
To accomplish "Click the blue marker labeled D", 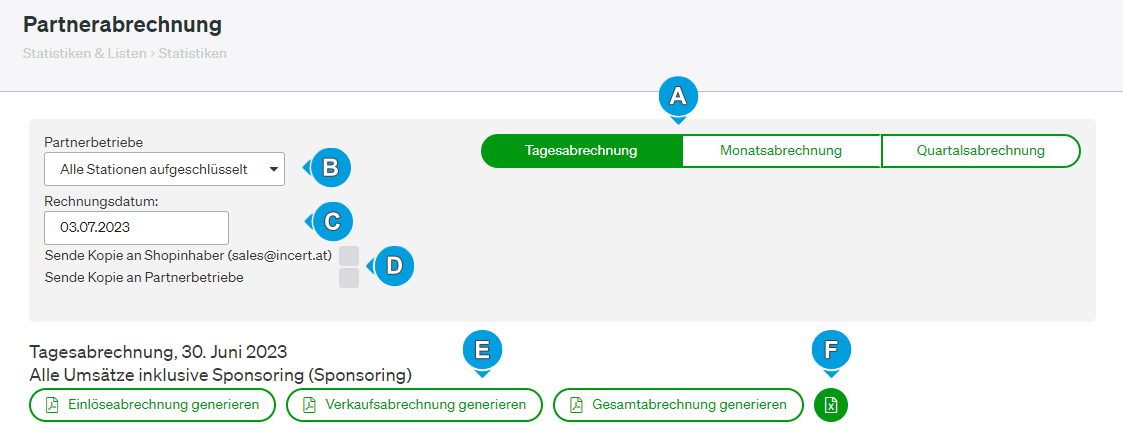I will [392, 266].
